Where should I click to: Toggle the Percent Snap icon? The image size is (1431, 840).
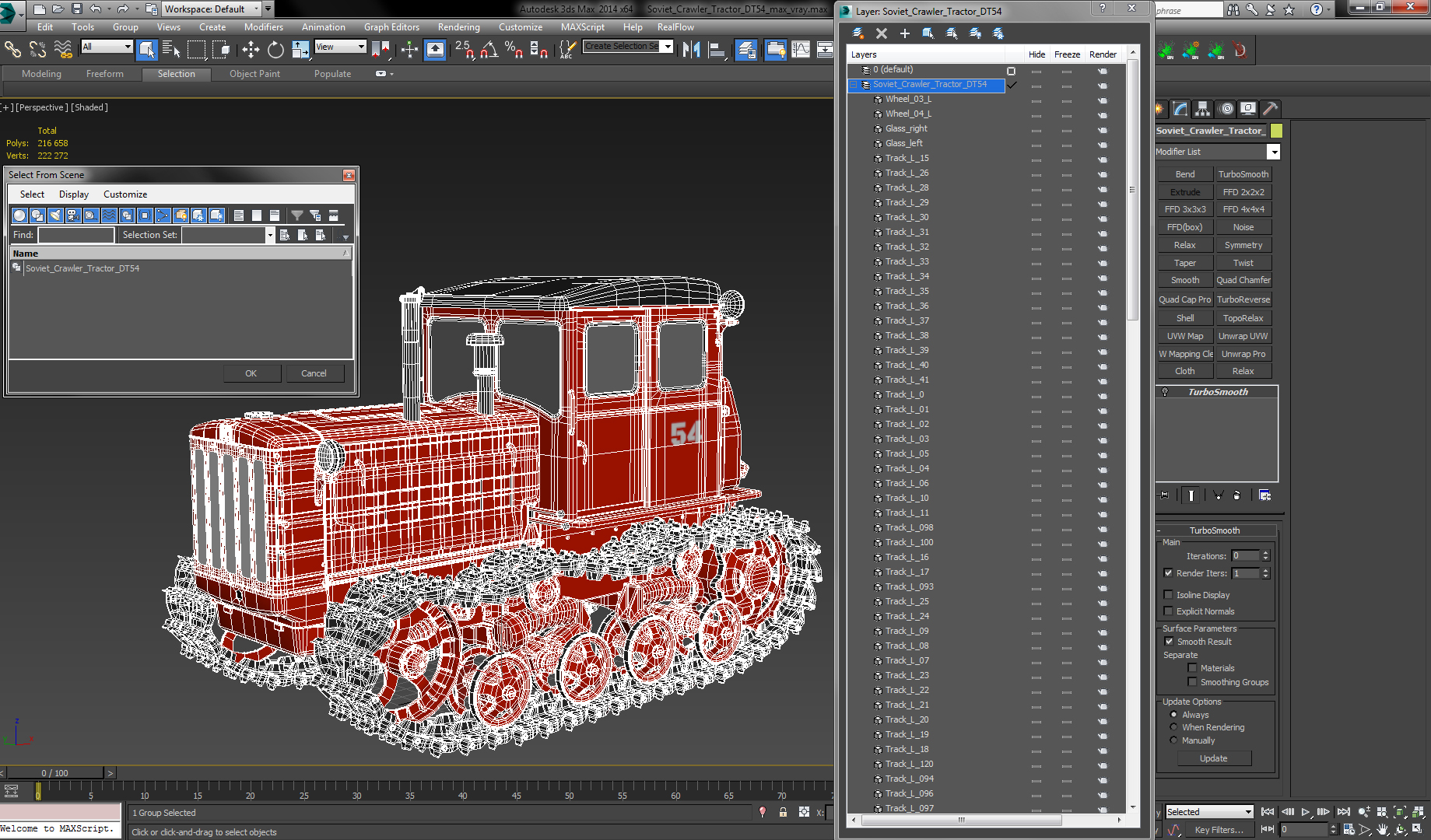[x=513, y=50]
